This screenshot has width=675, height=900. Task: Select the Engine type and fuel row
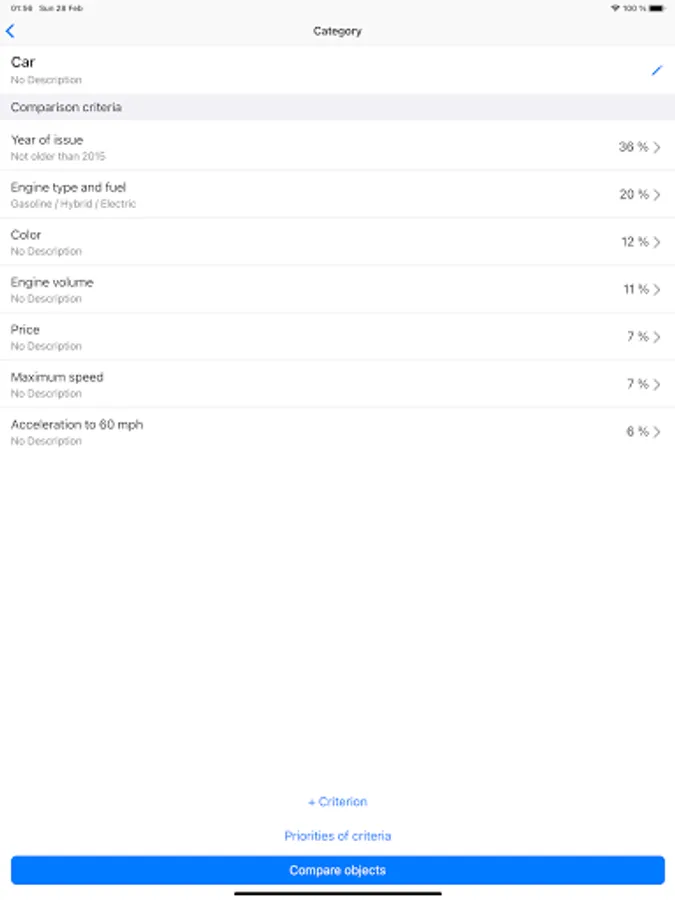coord(338,195)
